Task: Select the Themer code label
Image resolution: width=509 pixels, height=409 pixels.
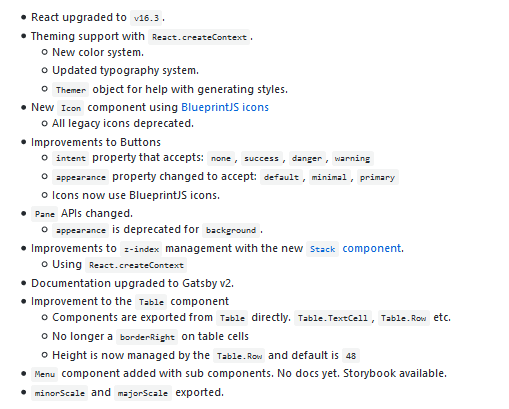Action: tap(71, 90)
